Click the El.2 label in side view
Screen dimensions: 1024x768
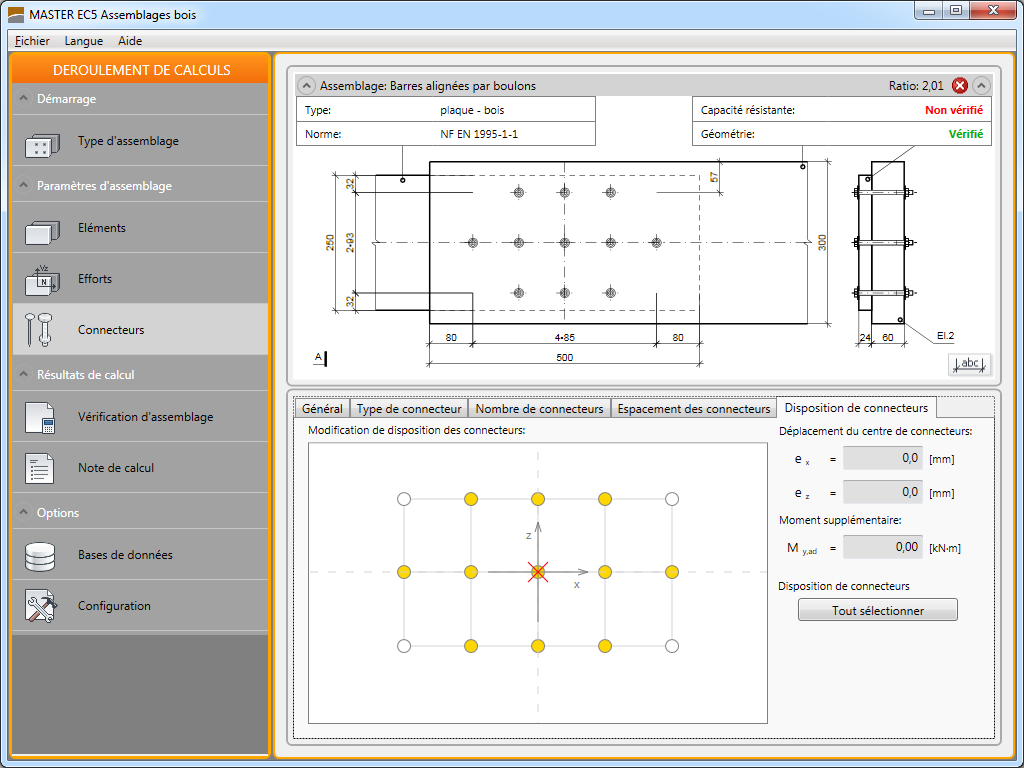click(945, 336)
